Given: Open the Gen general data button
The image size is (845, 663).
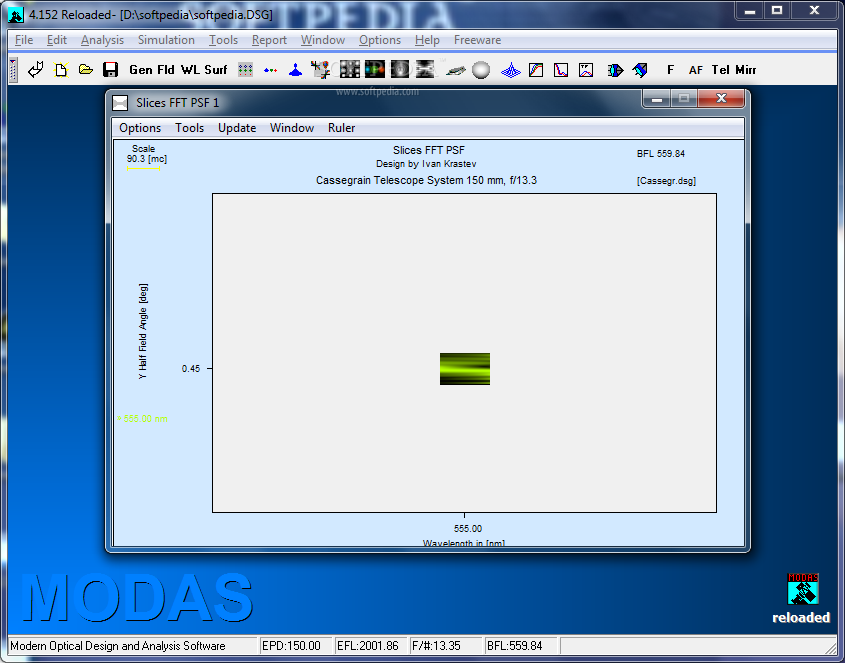Looking at the screenshot, I should (x=141, y=70).
